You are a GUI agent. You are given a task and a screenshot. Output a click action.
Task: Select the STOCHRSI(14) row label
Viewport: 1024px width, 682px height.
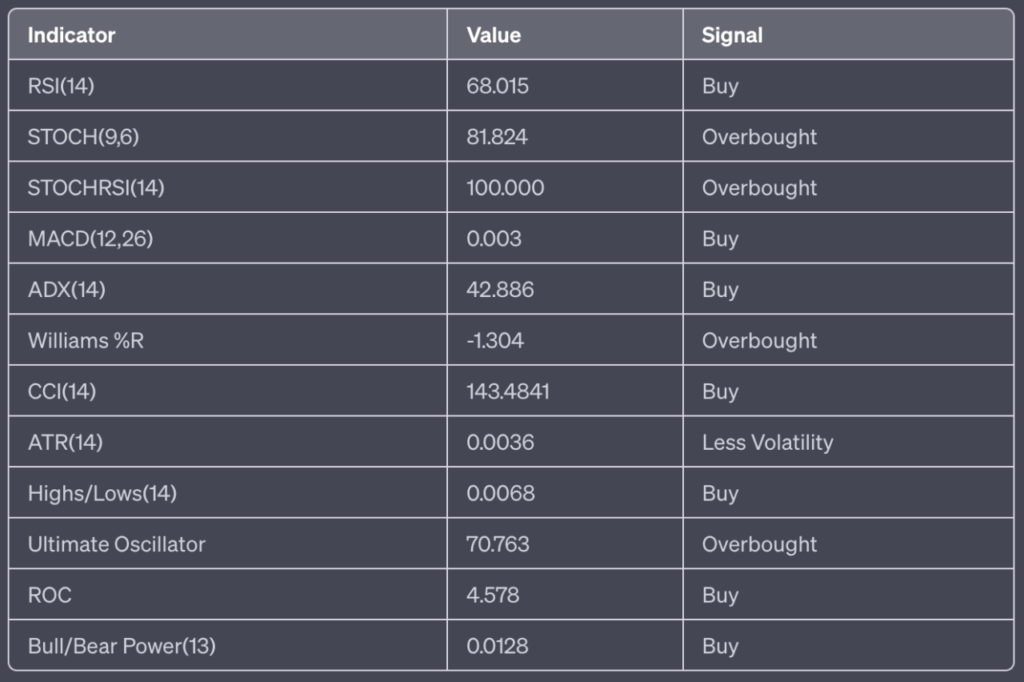[x=95, y=188]
